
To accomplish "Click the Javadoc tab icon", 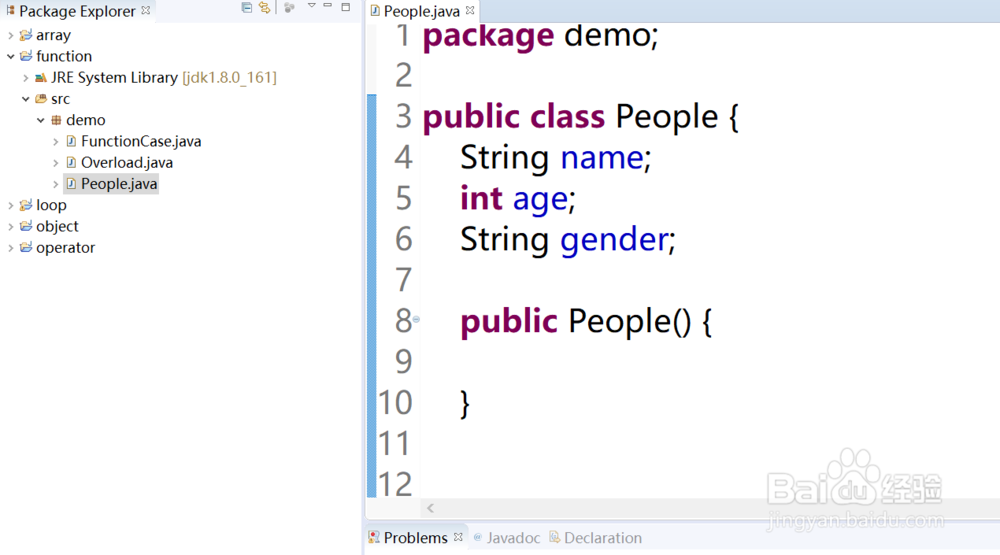I will click(x=478, y=537).
